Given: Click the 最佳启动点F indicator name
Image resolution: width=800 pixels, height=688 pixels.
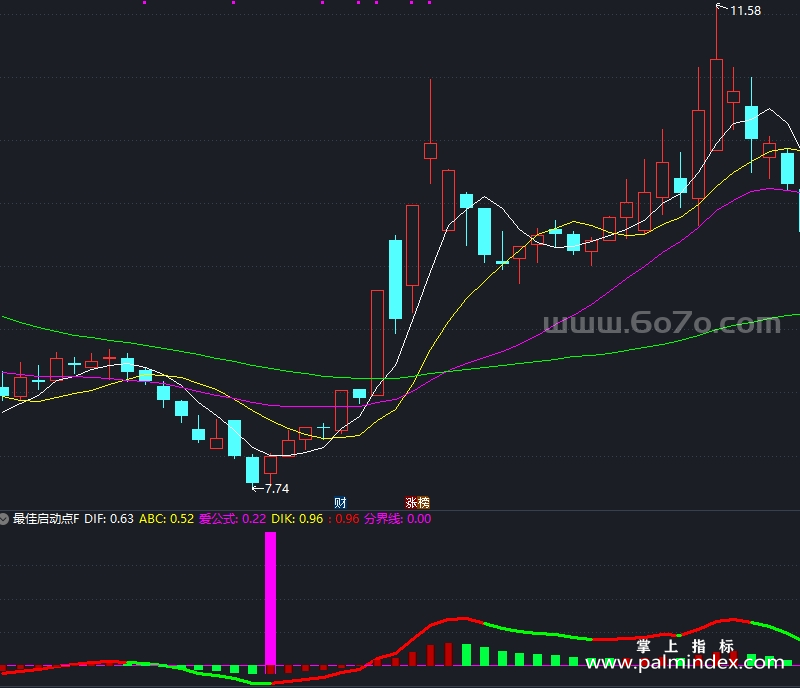Looking at the screenshot, I should (46, 519).
